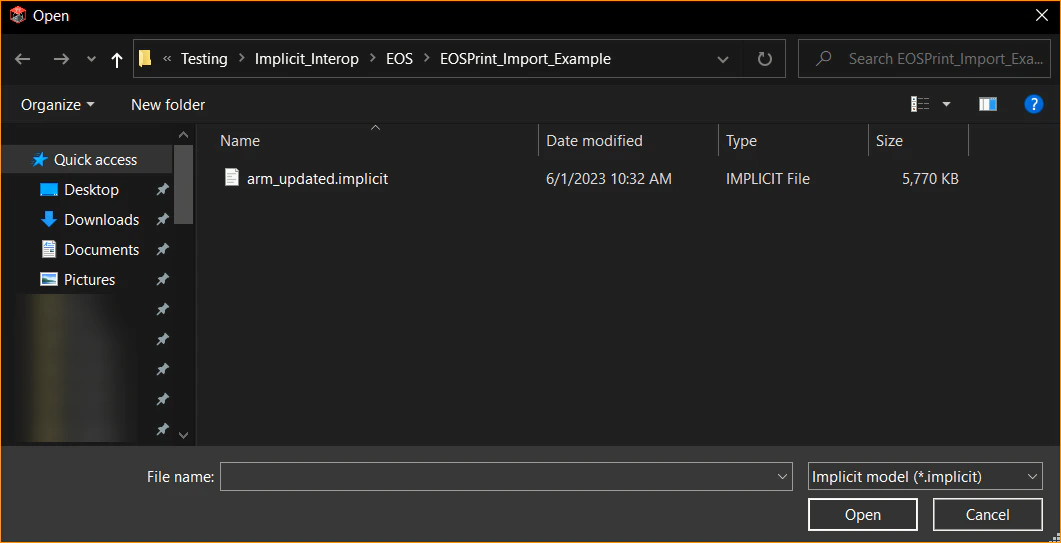Click the 5,770 KB size cell

point(930,179)
